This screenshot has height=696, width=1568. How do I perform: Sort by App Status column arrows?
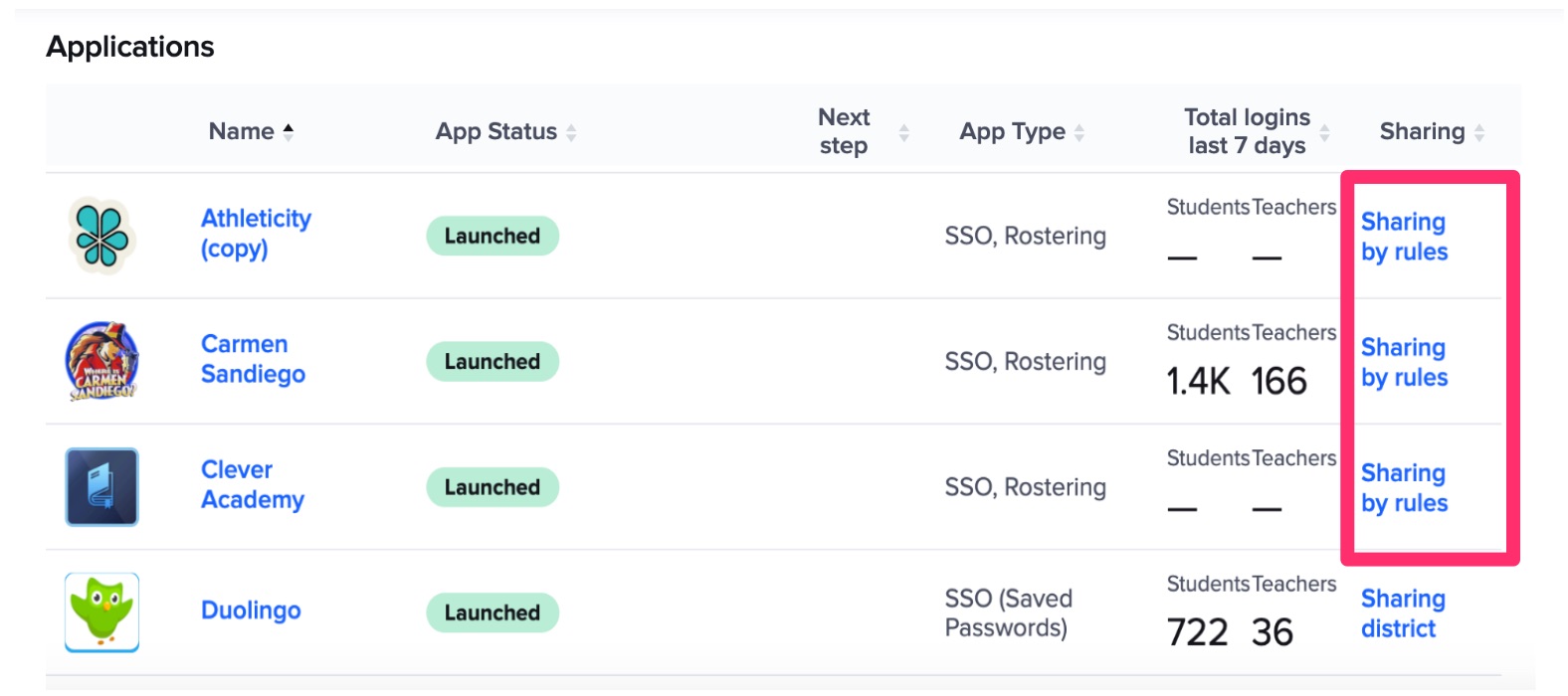click(571, 132)
